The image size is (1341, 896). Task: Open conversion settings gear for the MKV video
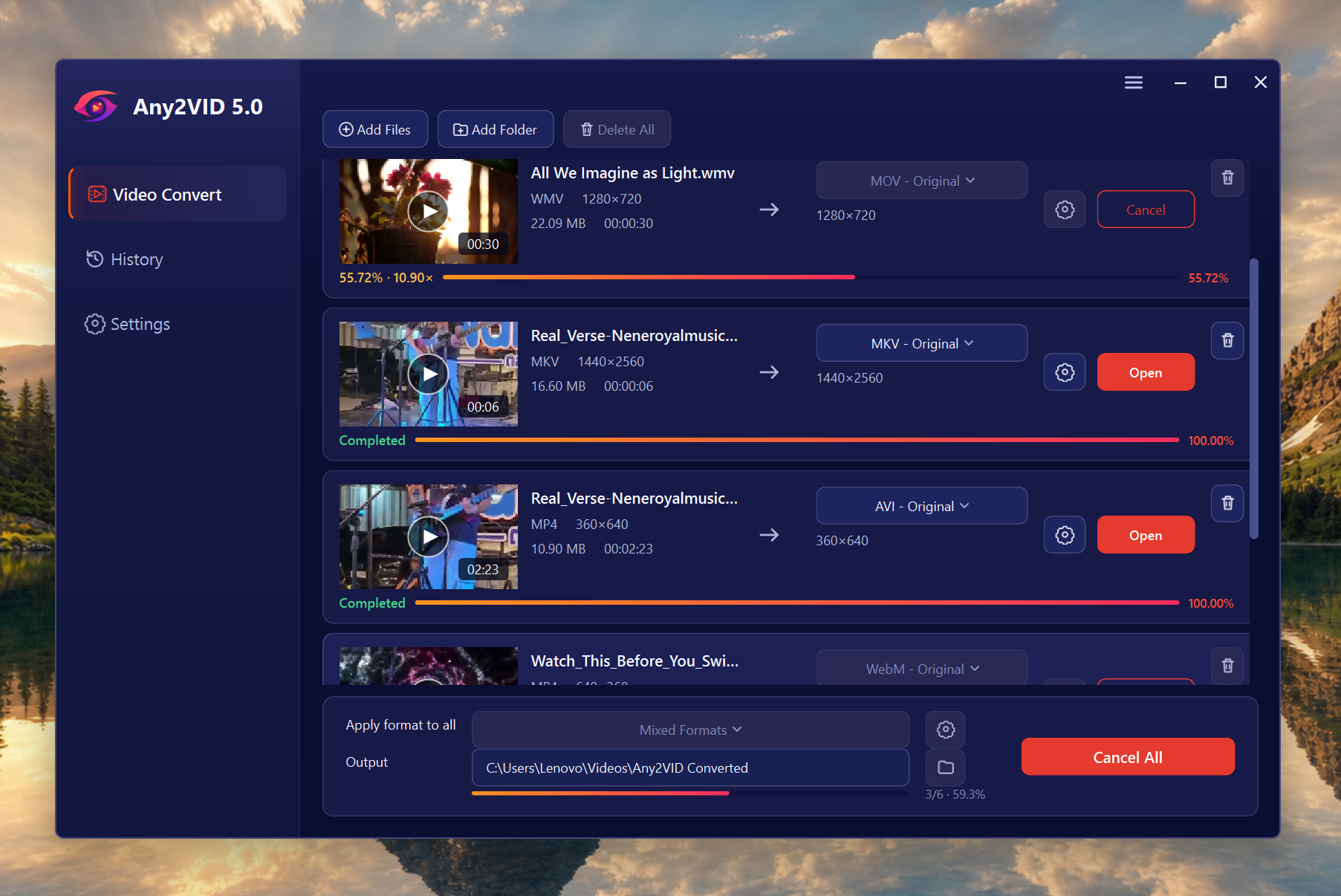coord(1065,372)
